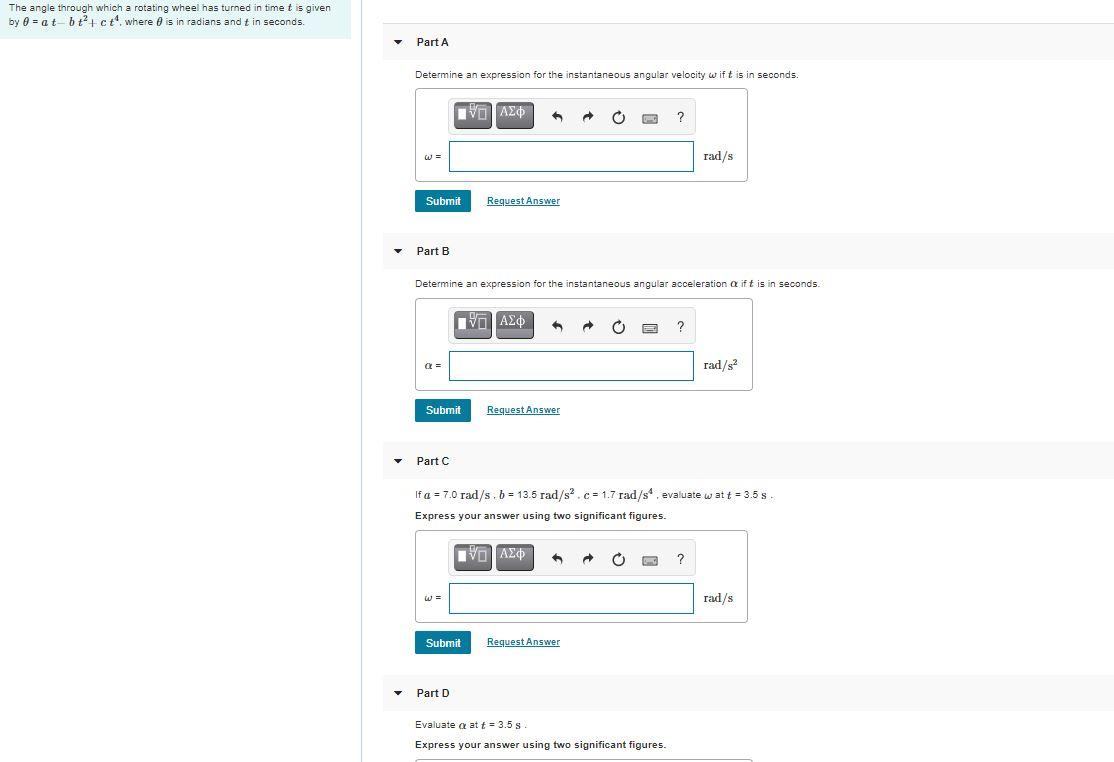The height and width of the screenshot is (762, 1114).
Task: Reset Part C answer with circular arrow
Action: (619, 559)
